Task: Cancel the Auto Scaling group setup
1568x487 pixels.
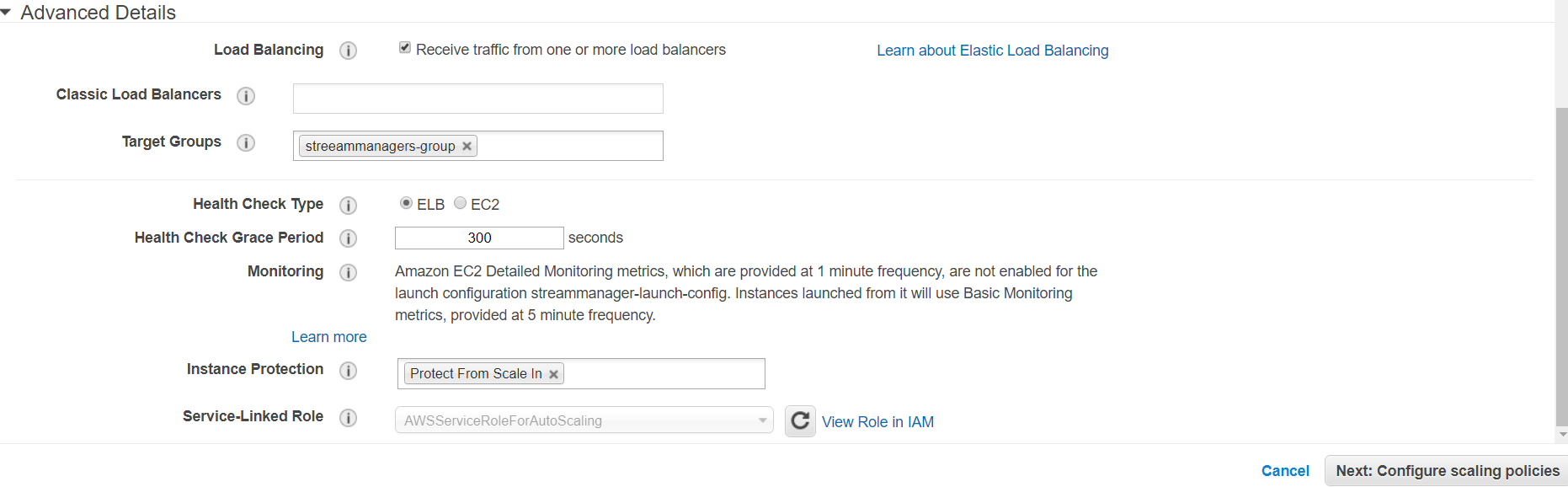Action: coord(1285,471)
